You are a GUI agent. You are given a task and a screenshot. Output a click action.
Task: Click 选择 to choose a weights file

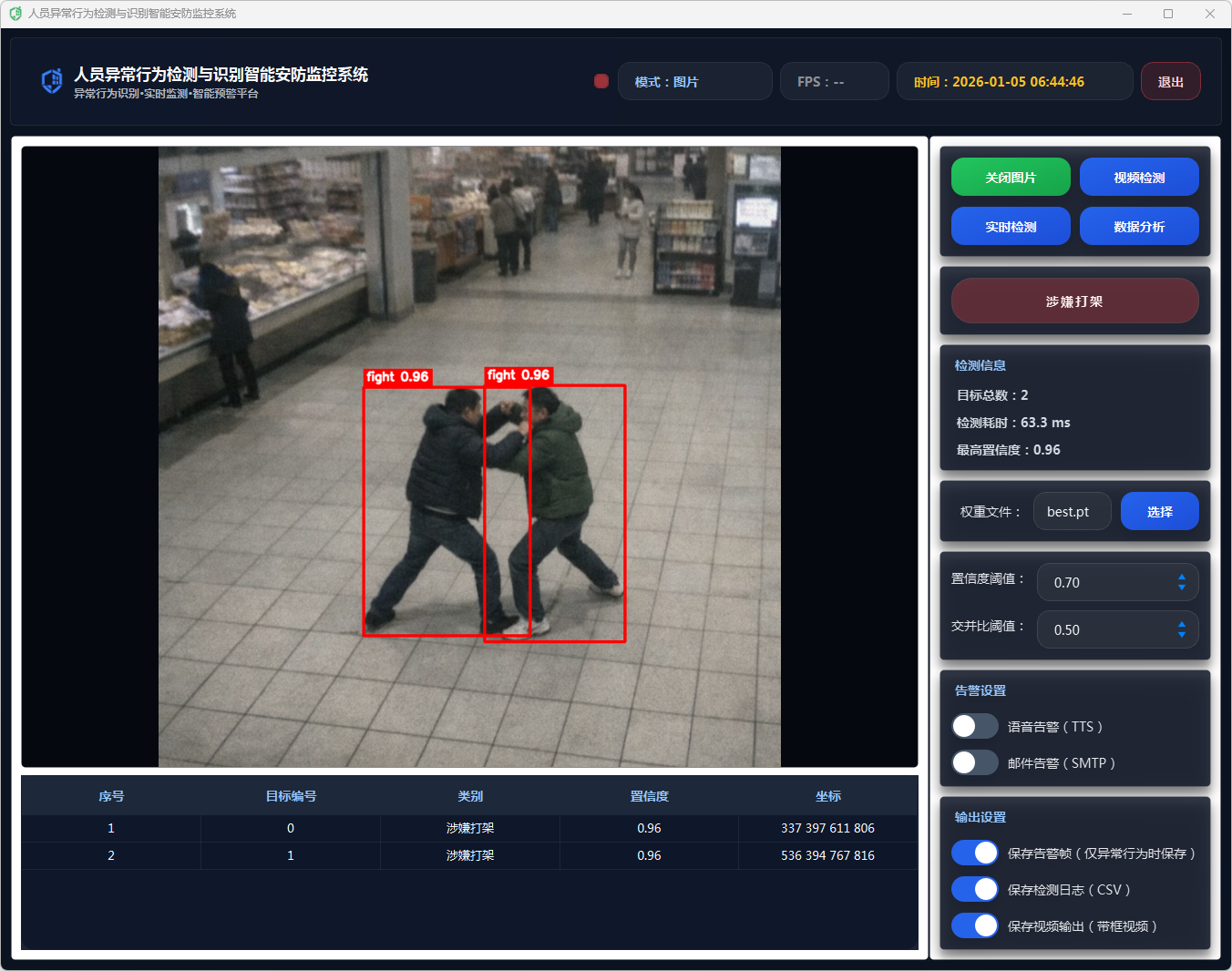pos(1159,511)
